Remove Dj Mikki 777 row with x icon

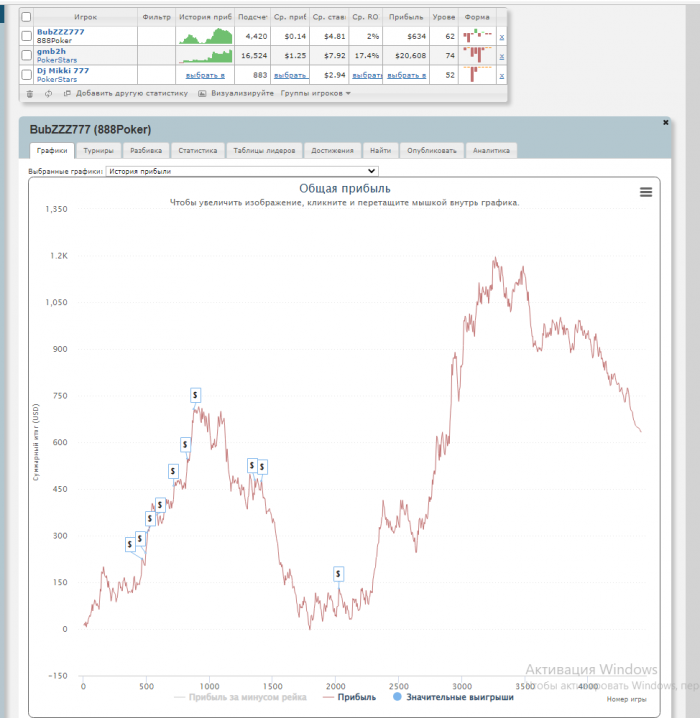click(502, 76)
